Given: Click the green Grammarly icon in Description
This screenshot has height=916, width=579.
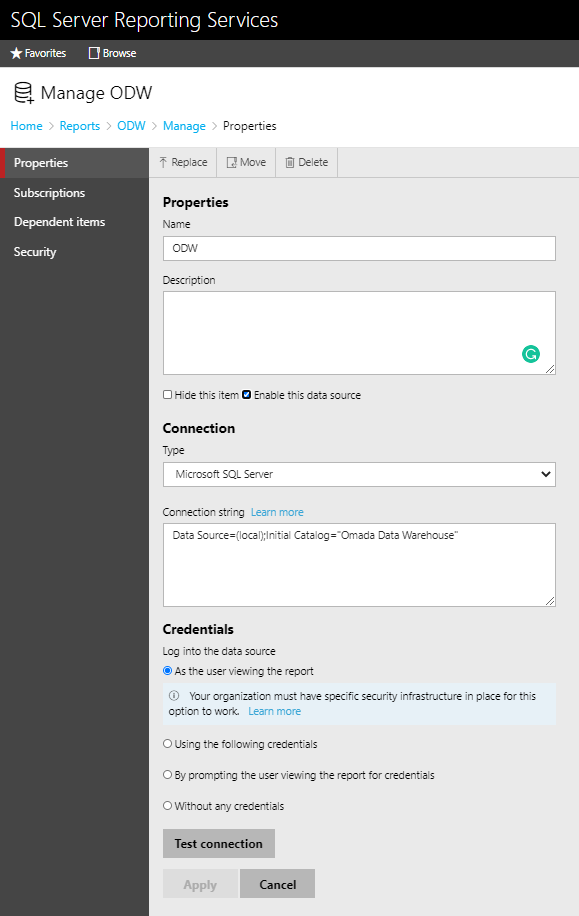Looking at the screenshot, I should pyautogui.click(x=531, y=354).
